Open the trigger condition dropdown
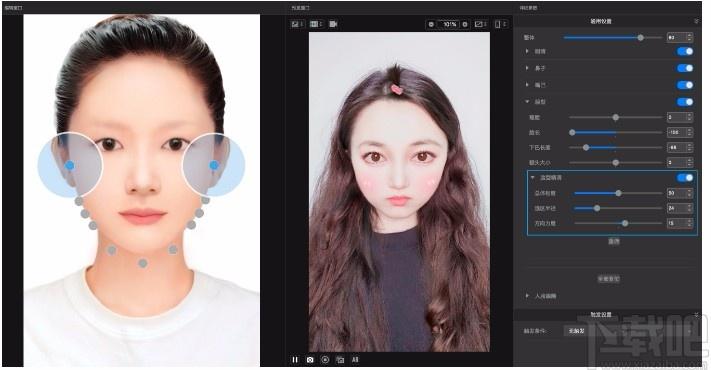 click(629, 331)
